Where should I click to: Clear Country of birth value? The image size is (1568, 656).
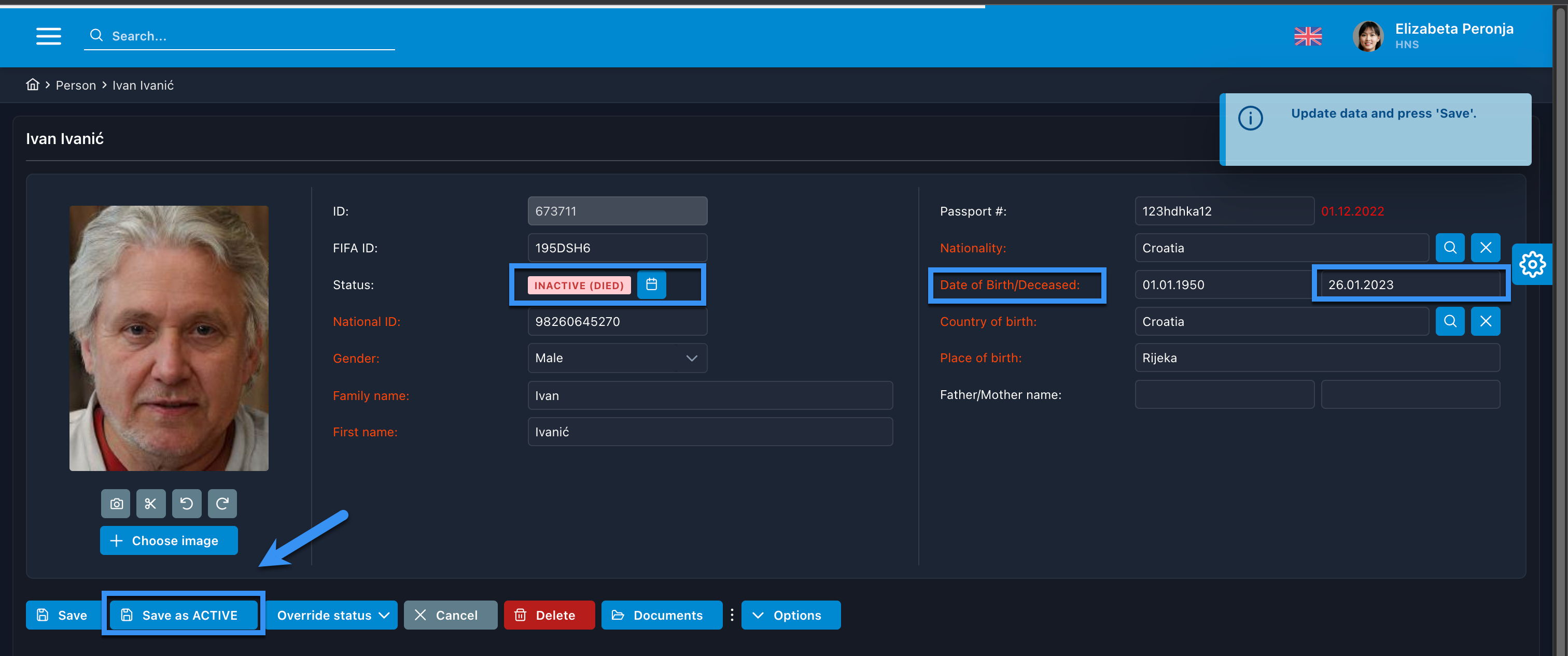tap(1485, 321)
